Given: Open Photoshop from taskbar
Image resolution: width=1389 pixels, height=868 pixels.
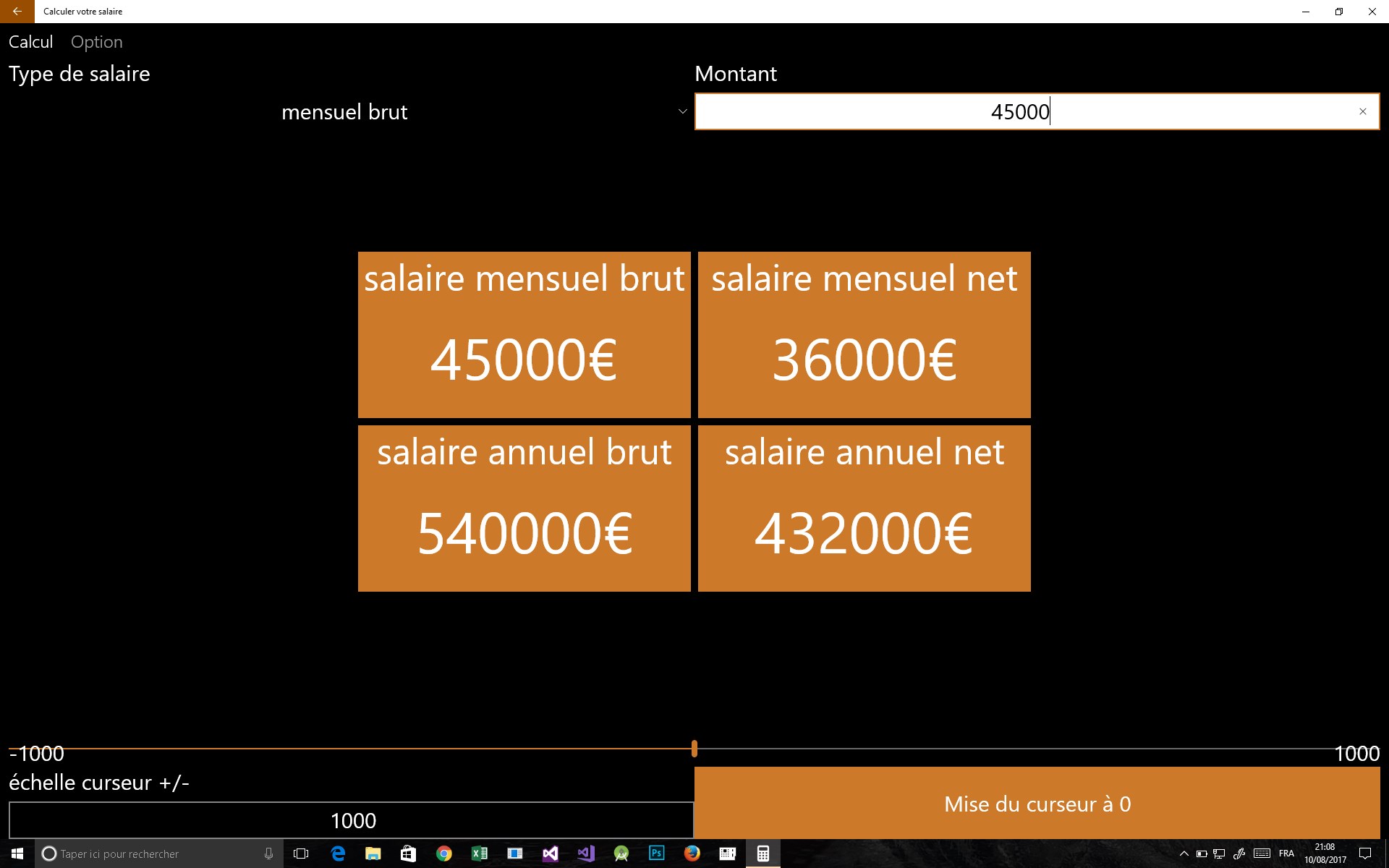Looking at the screenshot, I should (x=656, y=854).
